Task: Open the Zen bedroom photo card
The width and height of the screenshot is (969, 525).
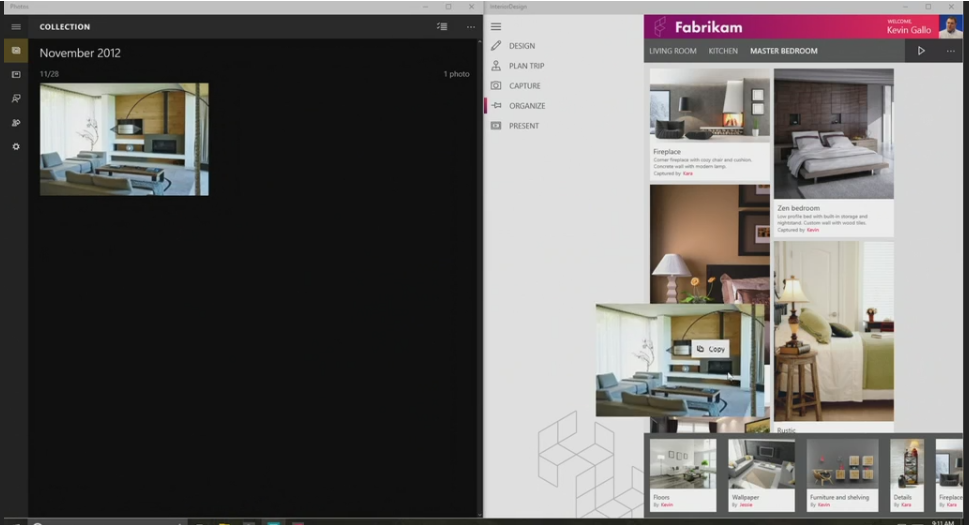Action: (834, 152)
